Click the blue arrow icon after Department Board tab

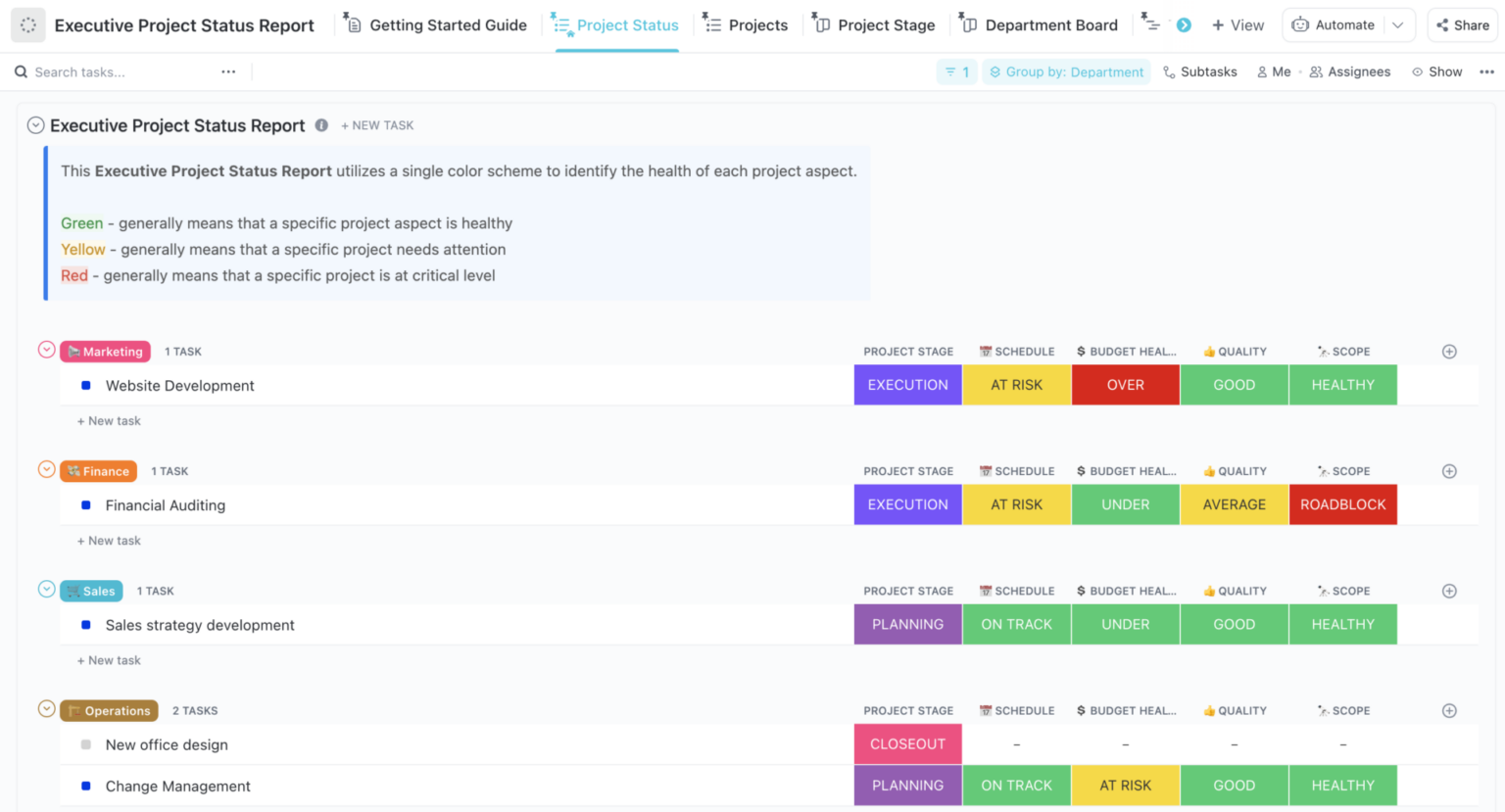(1184, 24)
